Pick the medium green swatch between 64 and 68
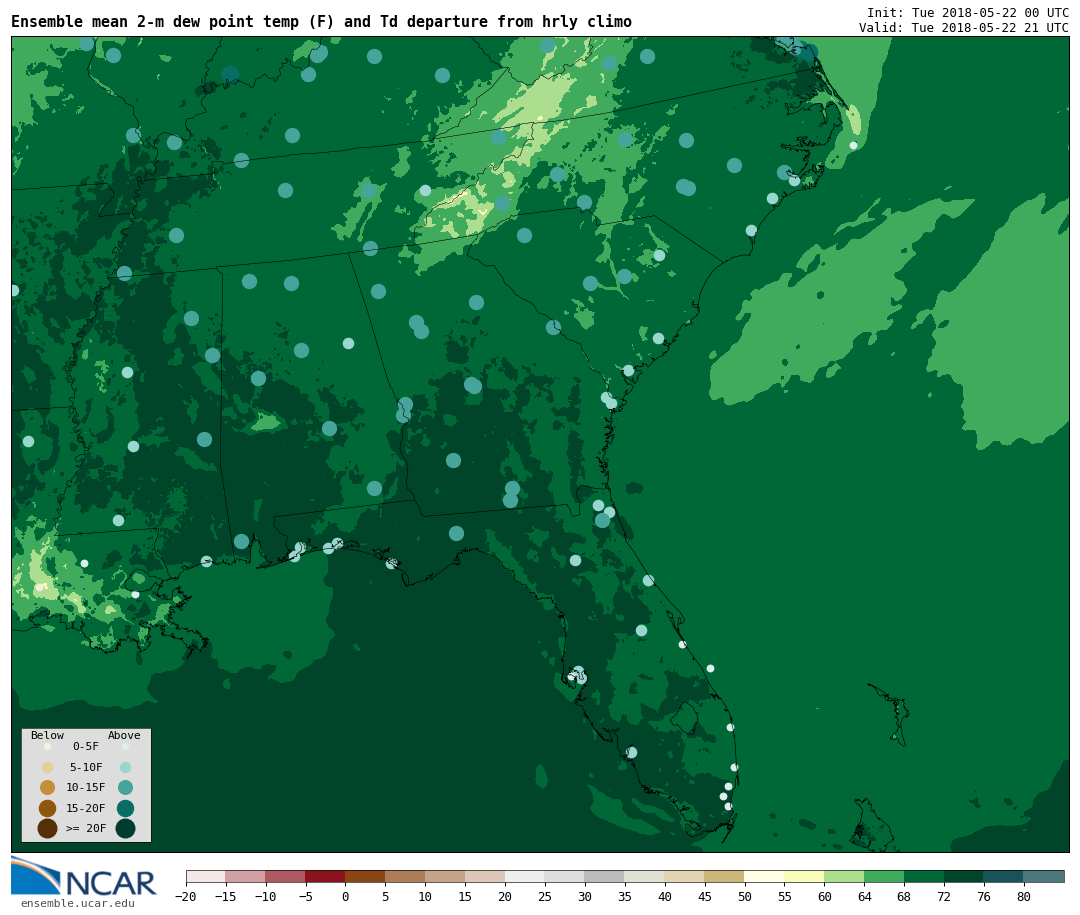This screenshot has width=1080, height=915. [885, 876]
